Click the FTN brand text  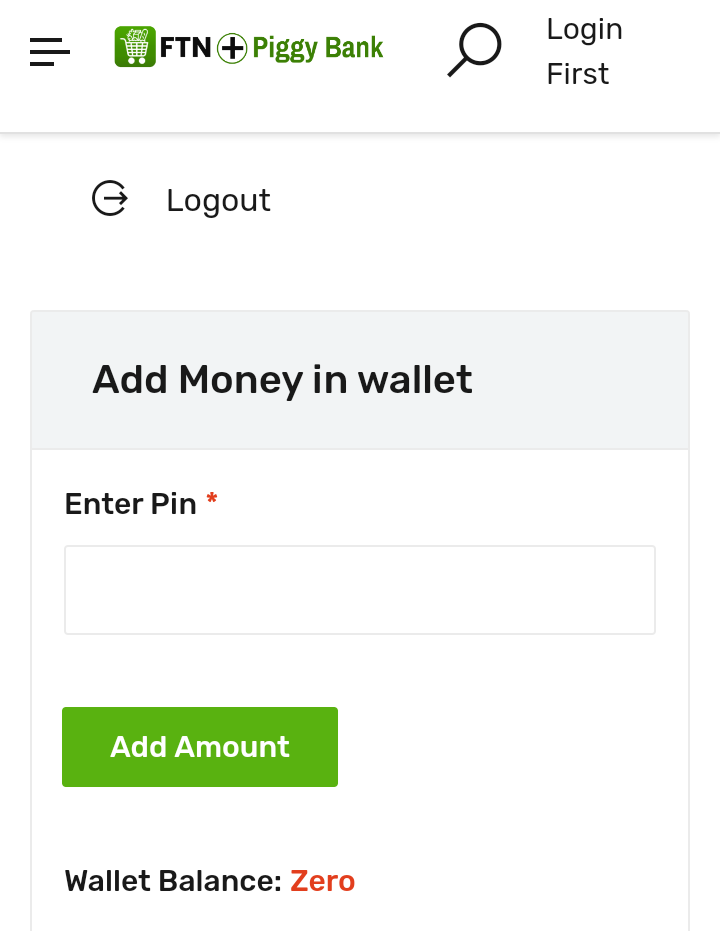click(185, 48)
